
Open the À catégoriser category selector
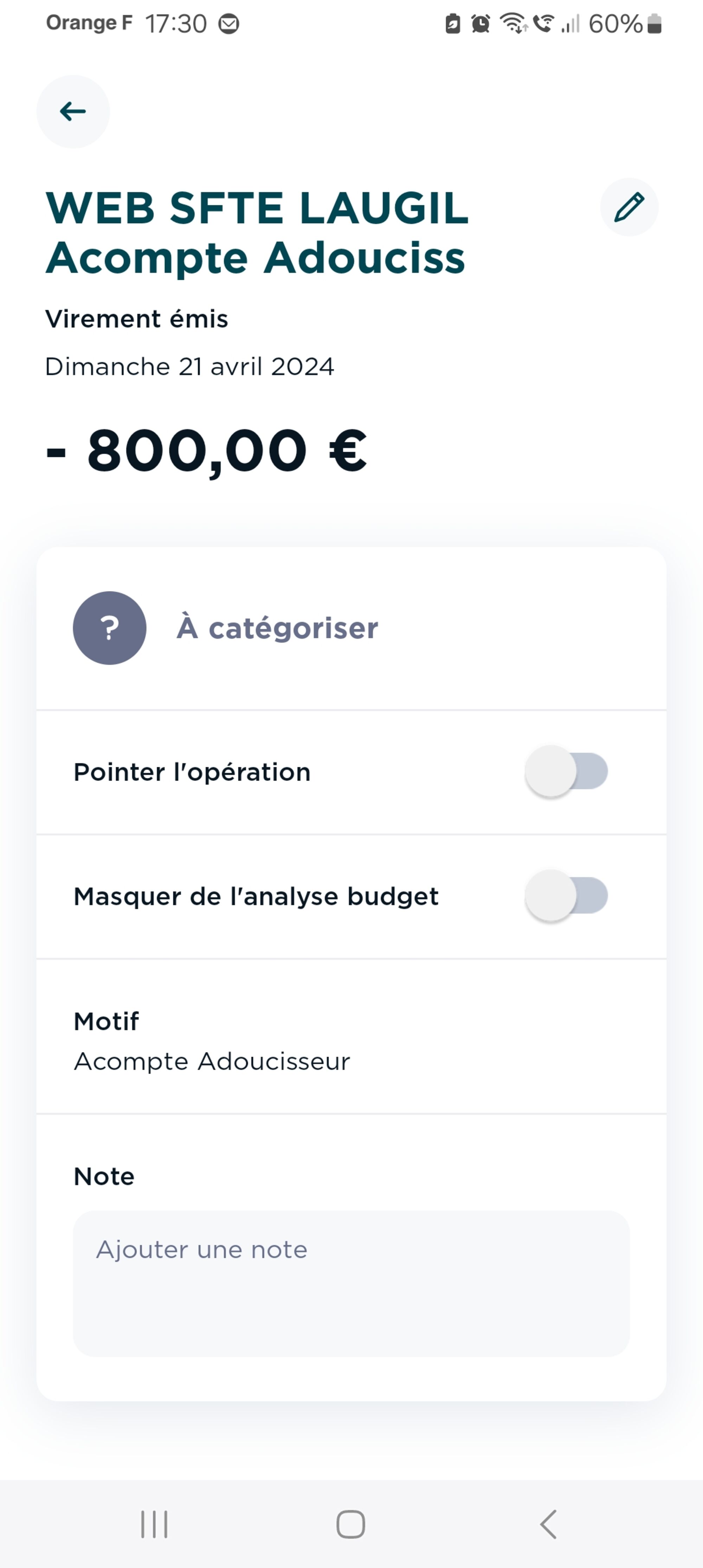278,628
